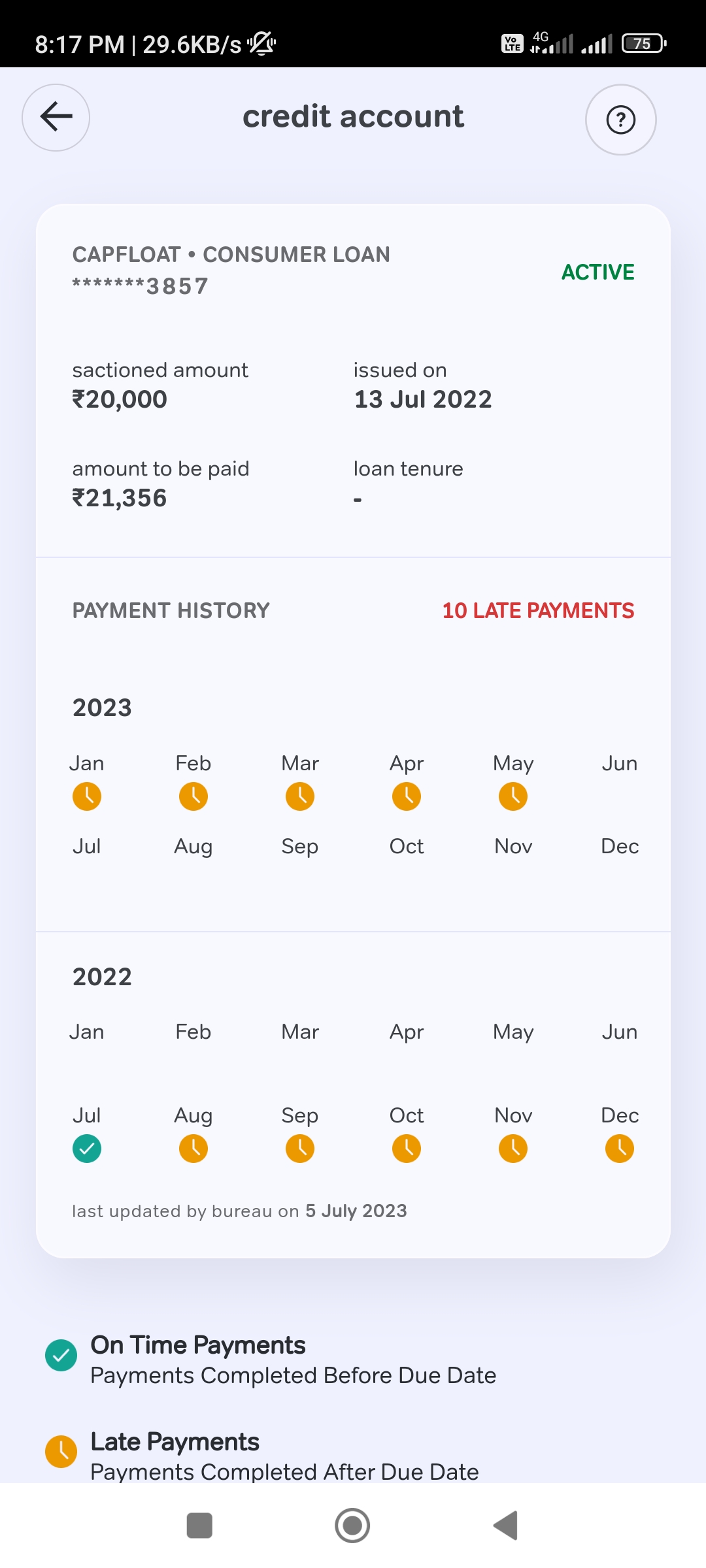Tap the battery indicator in status bar

643,44
